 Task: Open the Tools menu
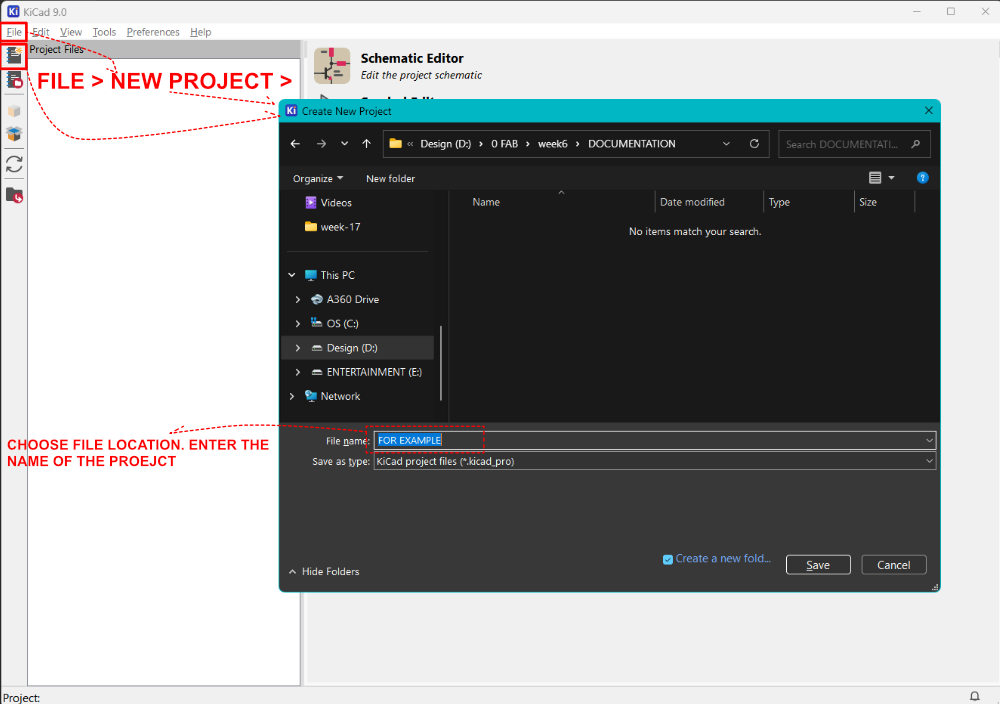click(104, 32)
